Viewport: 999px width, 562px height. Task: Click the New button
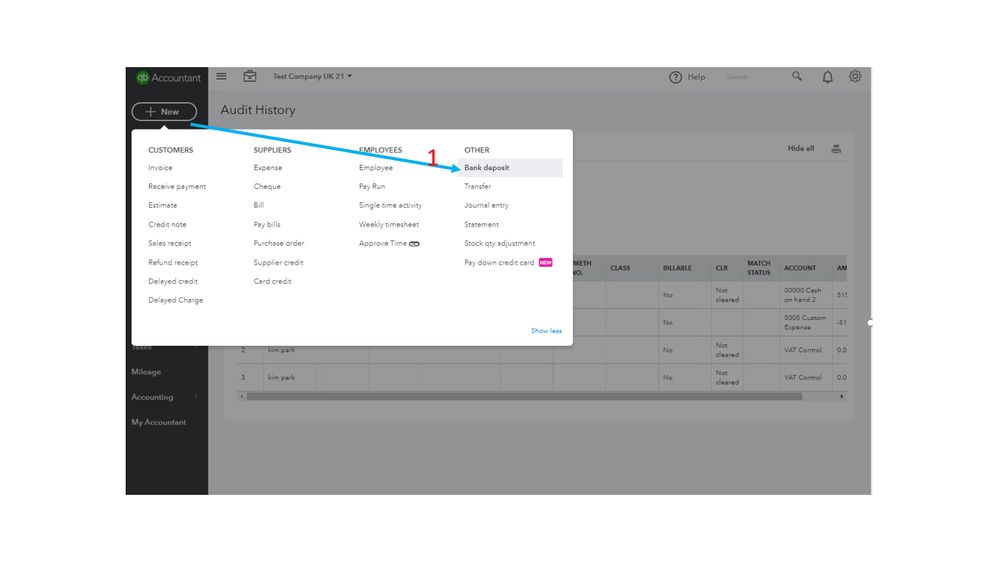pyautogui.click(x=164, y=112)
